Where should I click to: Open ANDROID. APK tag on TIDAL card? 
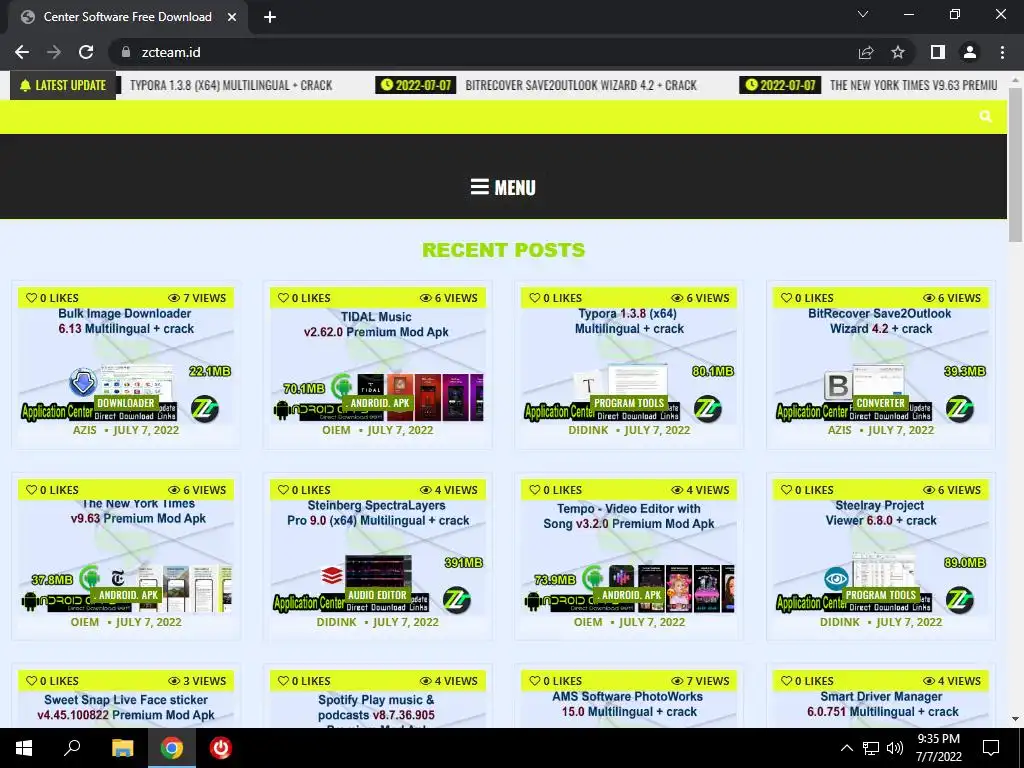[379, 403]
